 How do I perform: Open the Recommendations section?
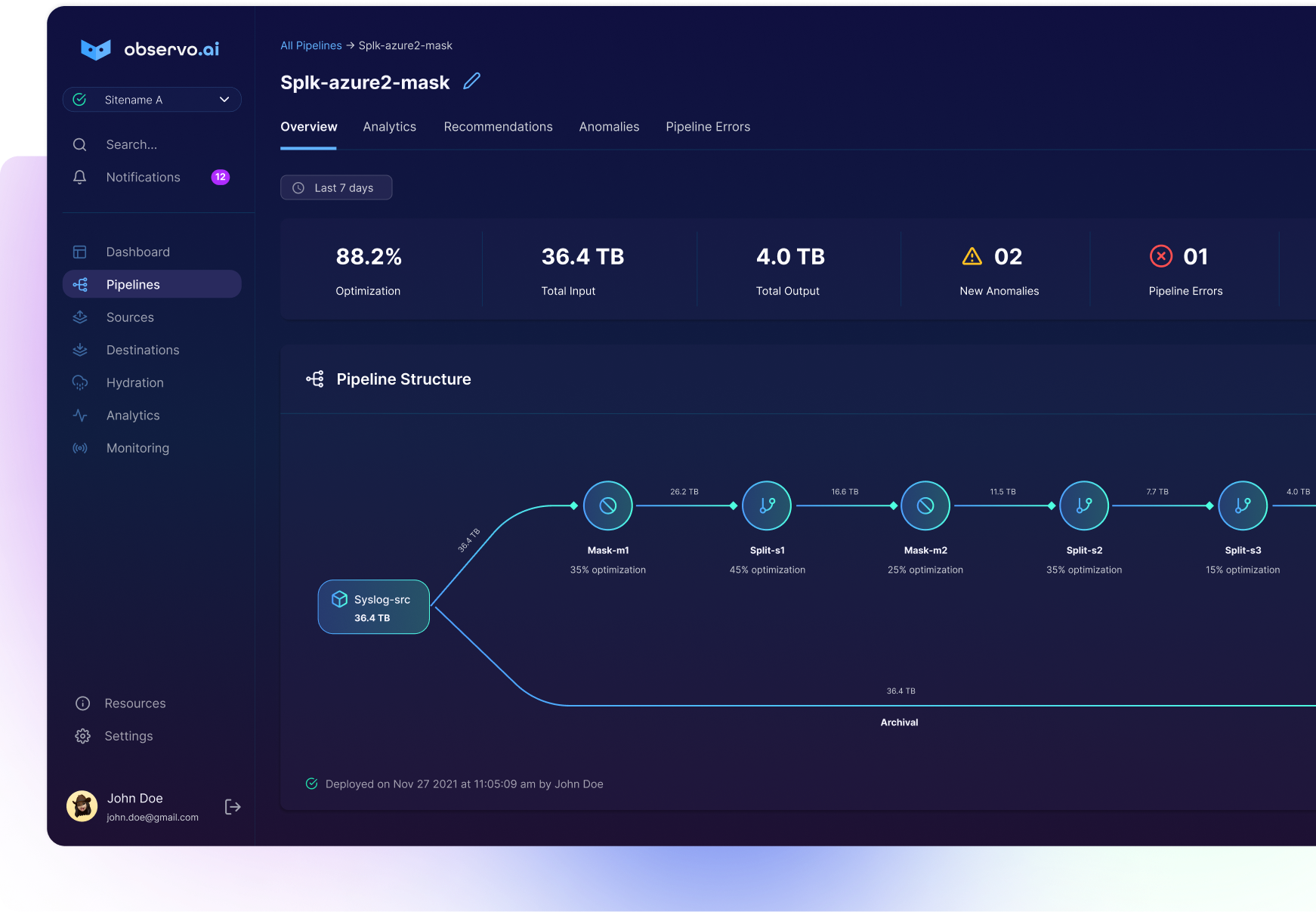click(498, 126)
